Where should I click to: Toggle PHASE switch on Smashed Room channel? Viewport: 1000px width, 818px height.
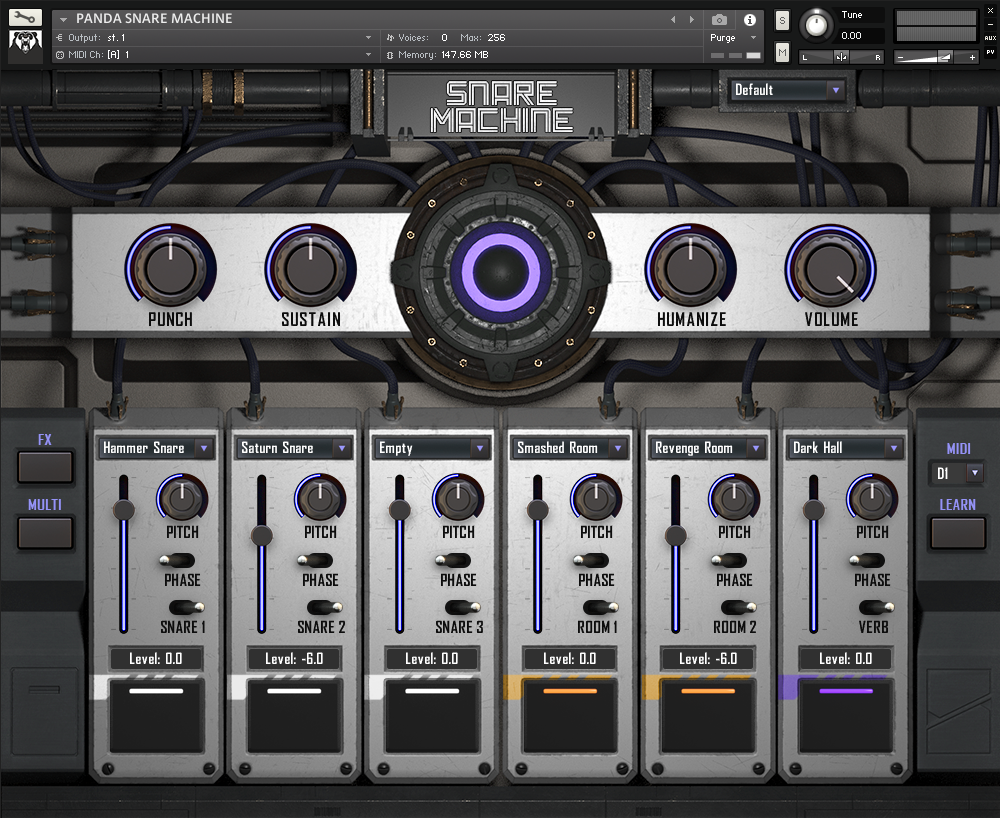pos(591,560)
